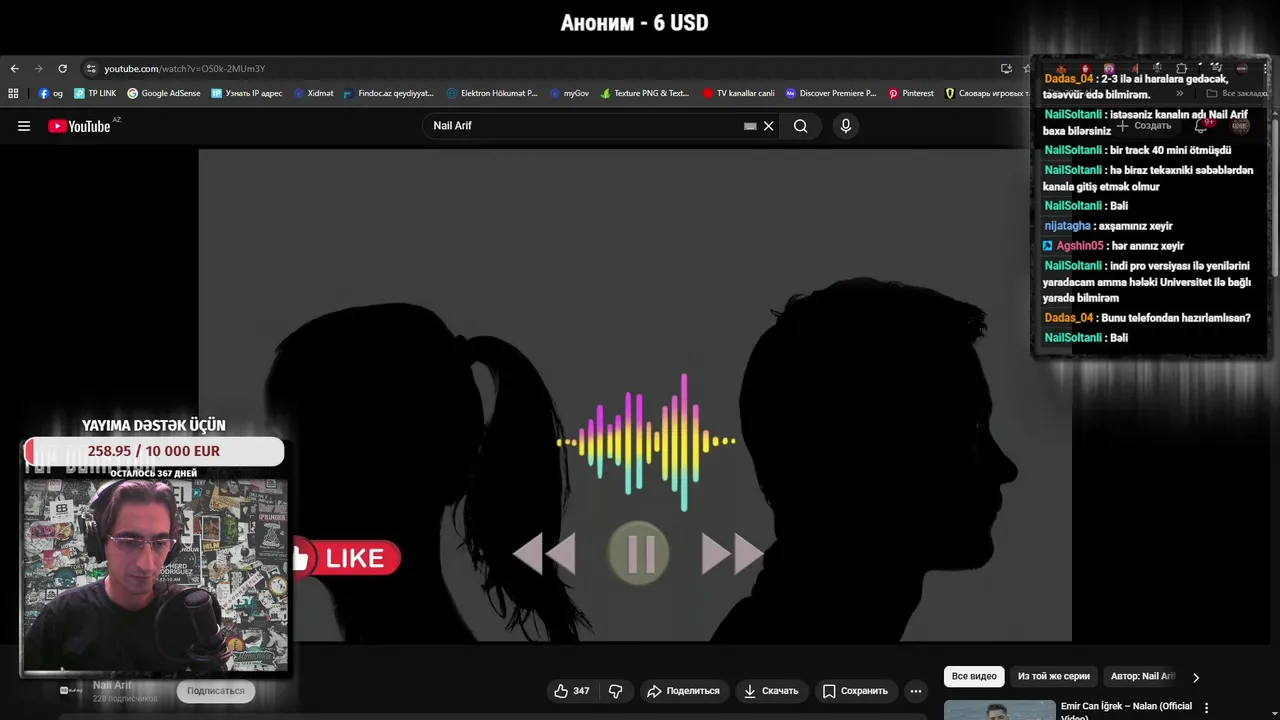This screenshot has width=1280, height=720.
Task: Click Agshin05 username in chat overlay
Action: coord(1079,246)
